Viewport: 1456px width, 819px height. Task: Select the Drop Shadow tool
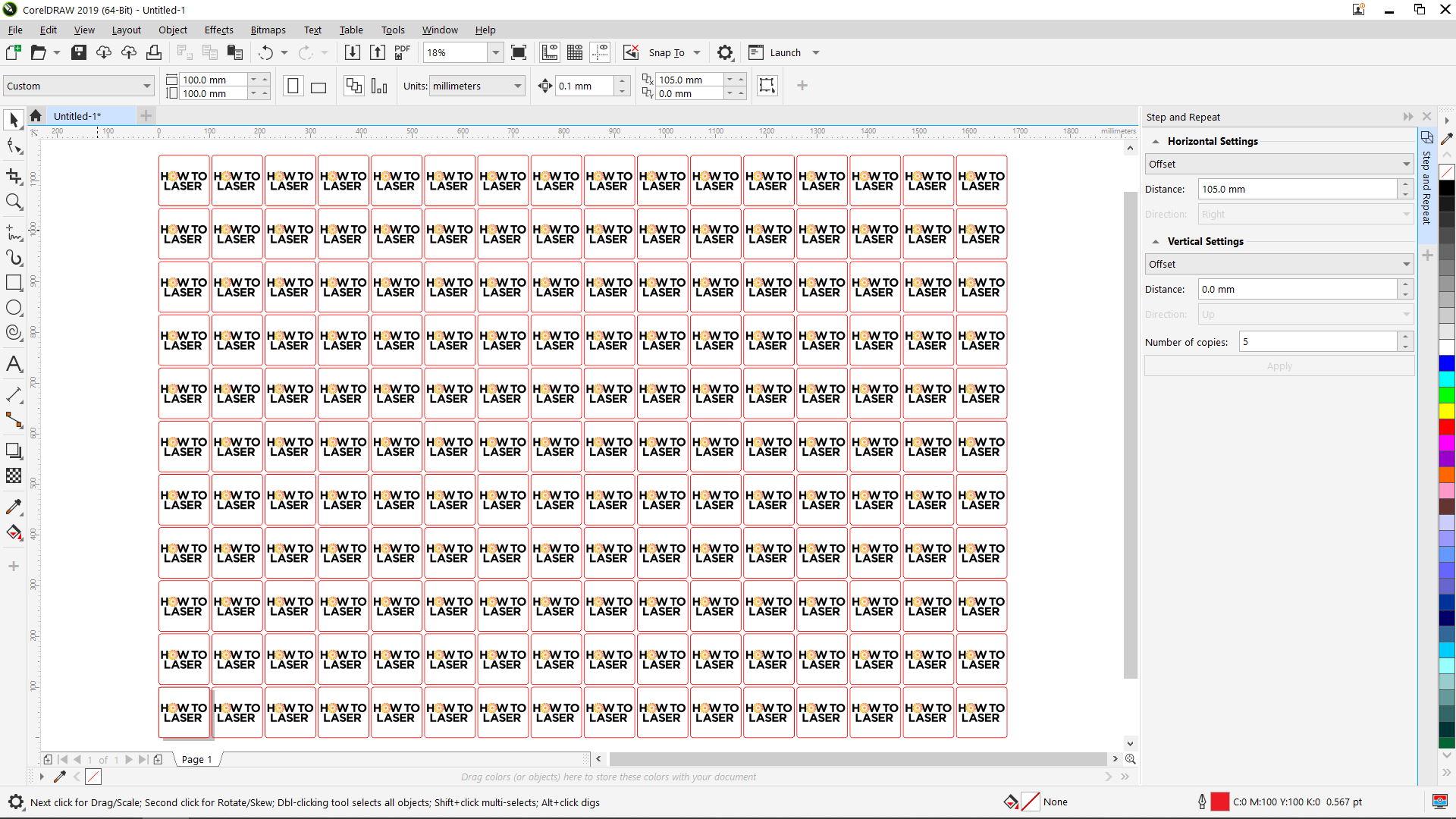14,450
